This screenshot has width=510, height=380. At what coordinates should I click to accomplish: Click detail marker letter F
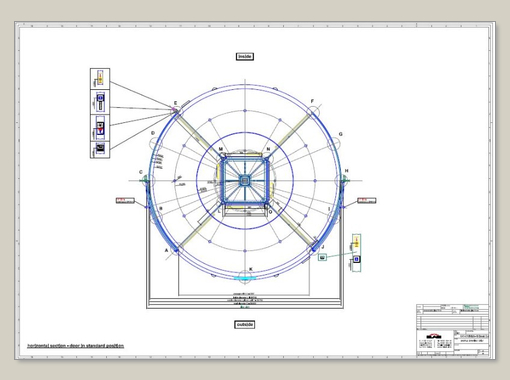click(312, 101)
